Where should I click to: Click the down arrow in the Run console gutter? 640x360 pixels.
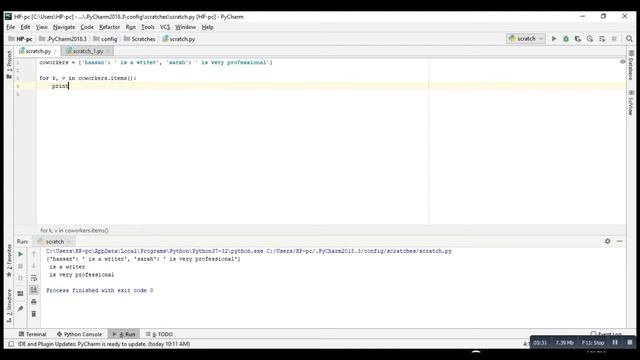point(34,266)
